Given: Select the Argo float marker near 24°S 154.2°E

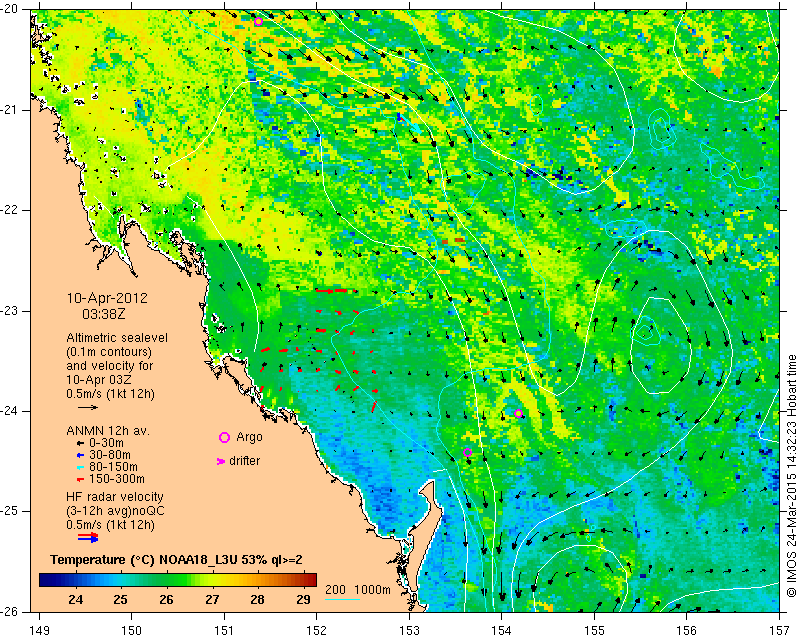Looking at the screenshot, I should [518, 414].
